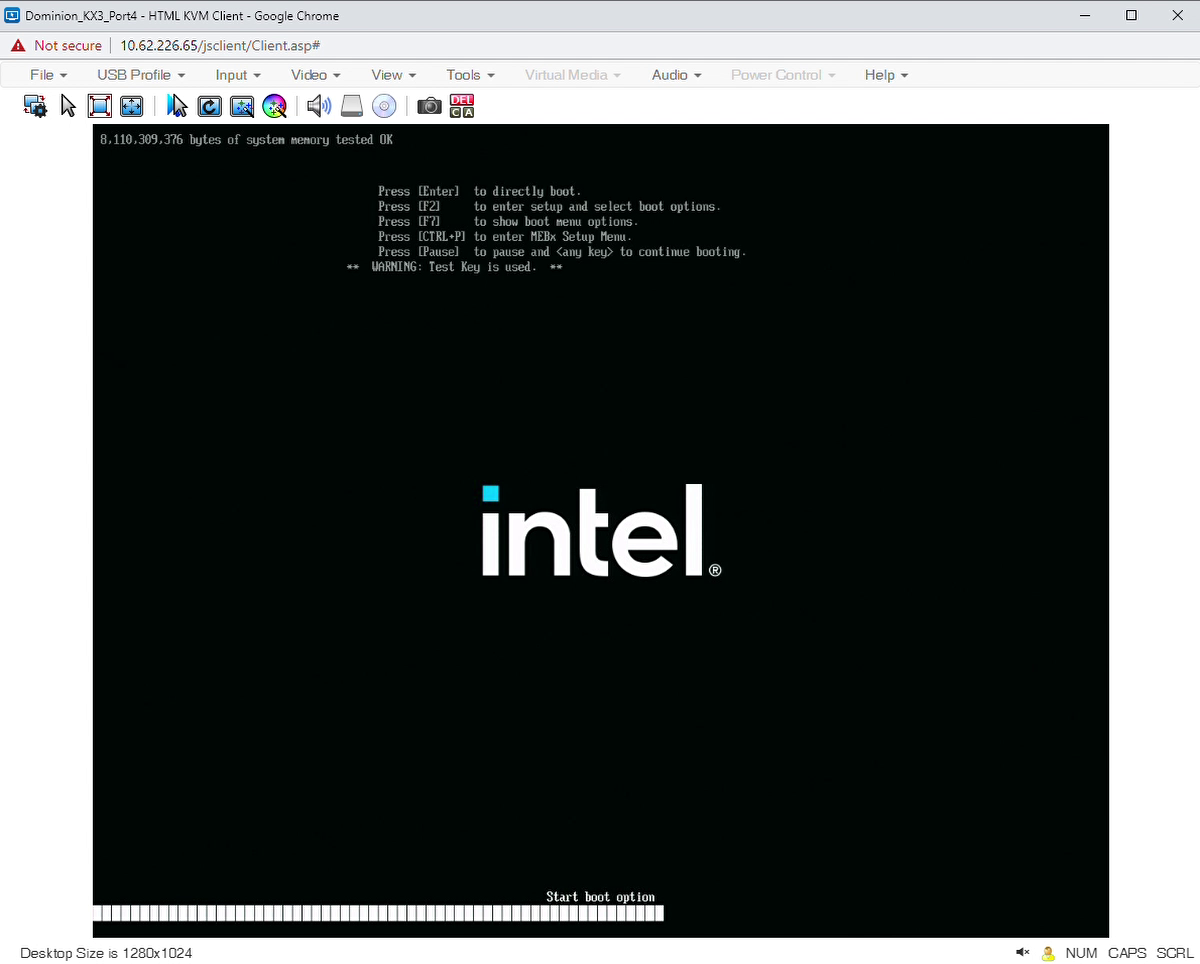Toggle audio speaker toolbar icon

click(319, 106)
